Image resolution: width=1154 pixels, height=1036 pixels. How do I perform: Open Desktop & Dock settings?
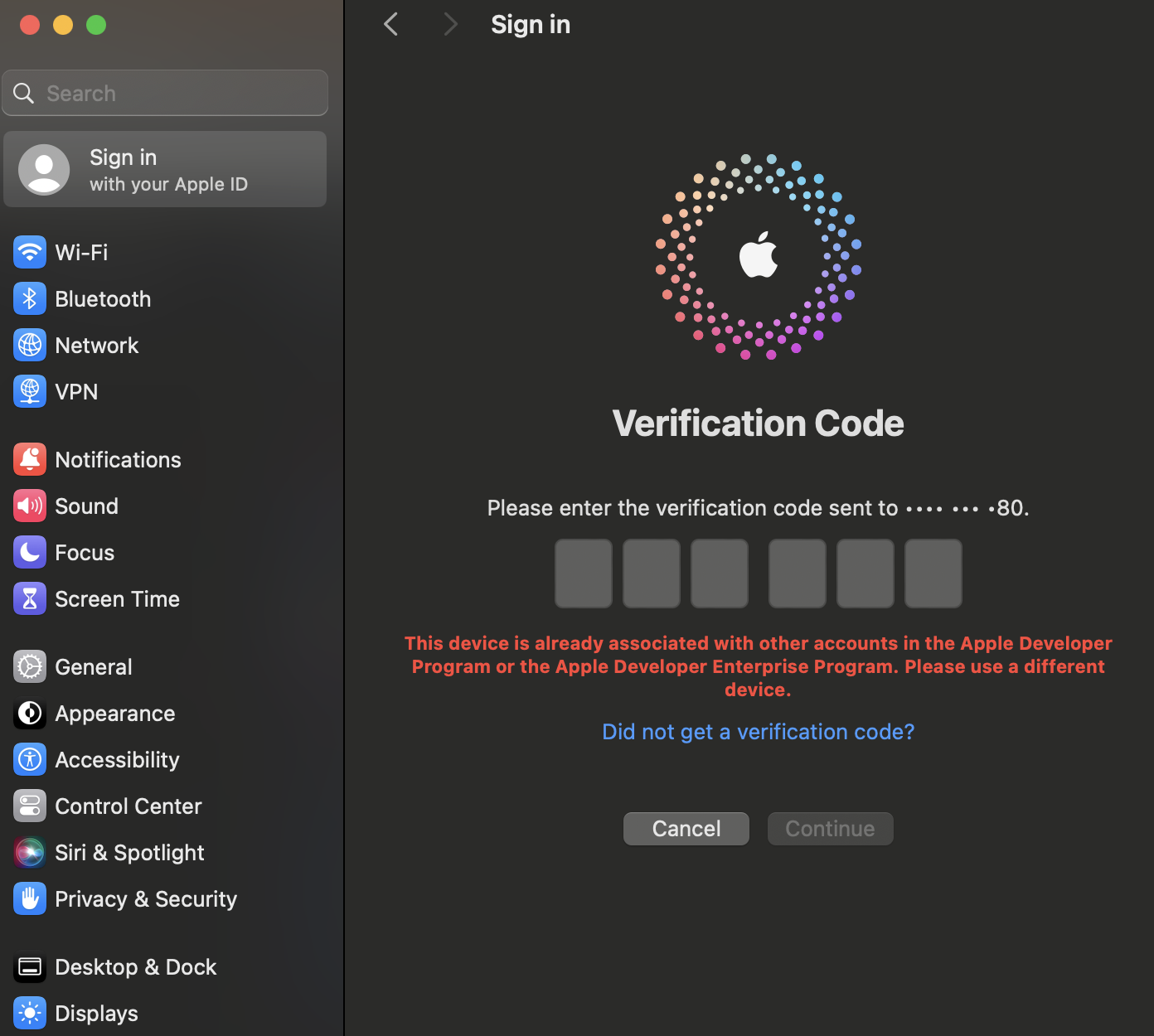point(135,967)
